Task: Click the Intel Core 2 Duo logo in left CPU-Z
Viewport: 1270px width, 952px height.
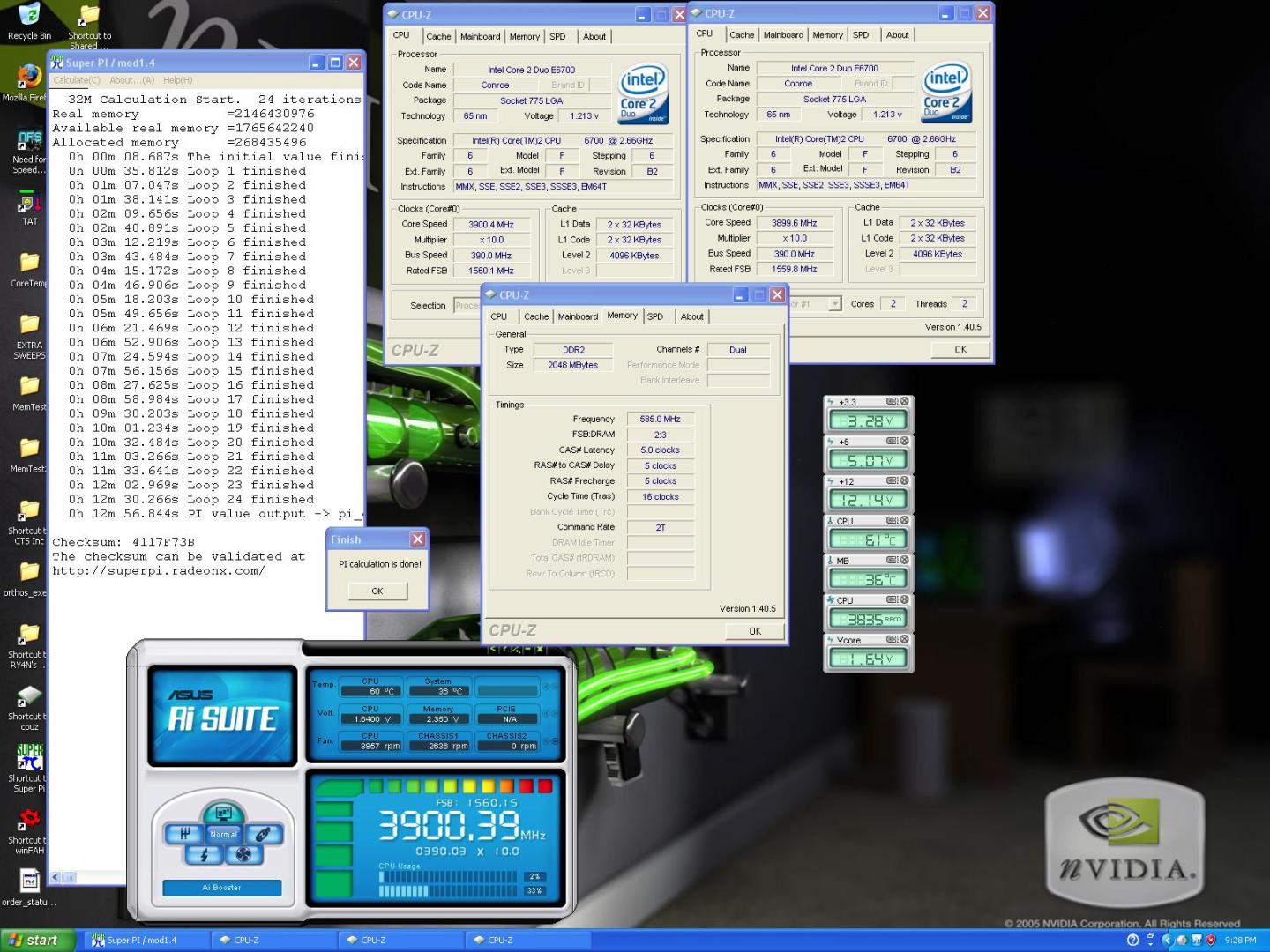Action: (x=643, y=93)
